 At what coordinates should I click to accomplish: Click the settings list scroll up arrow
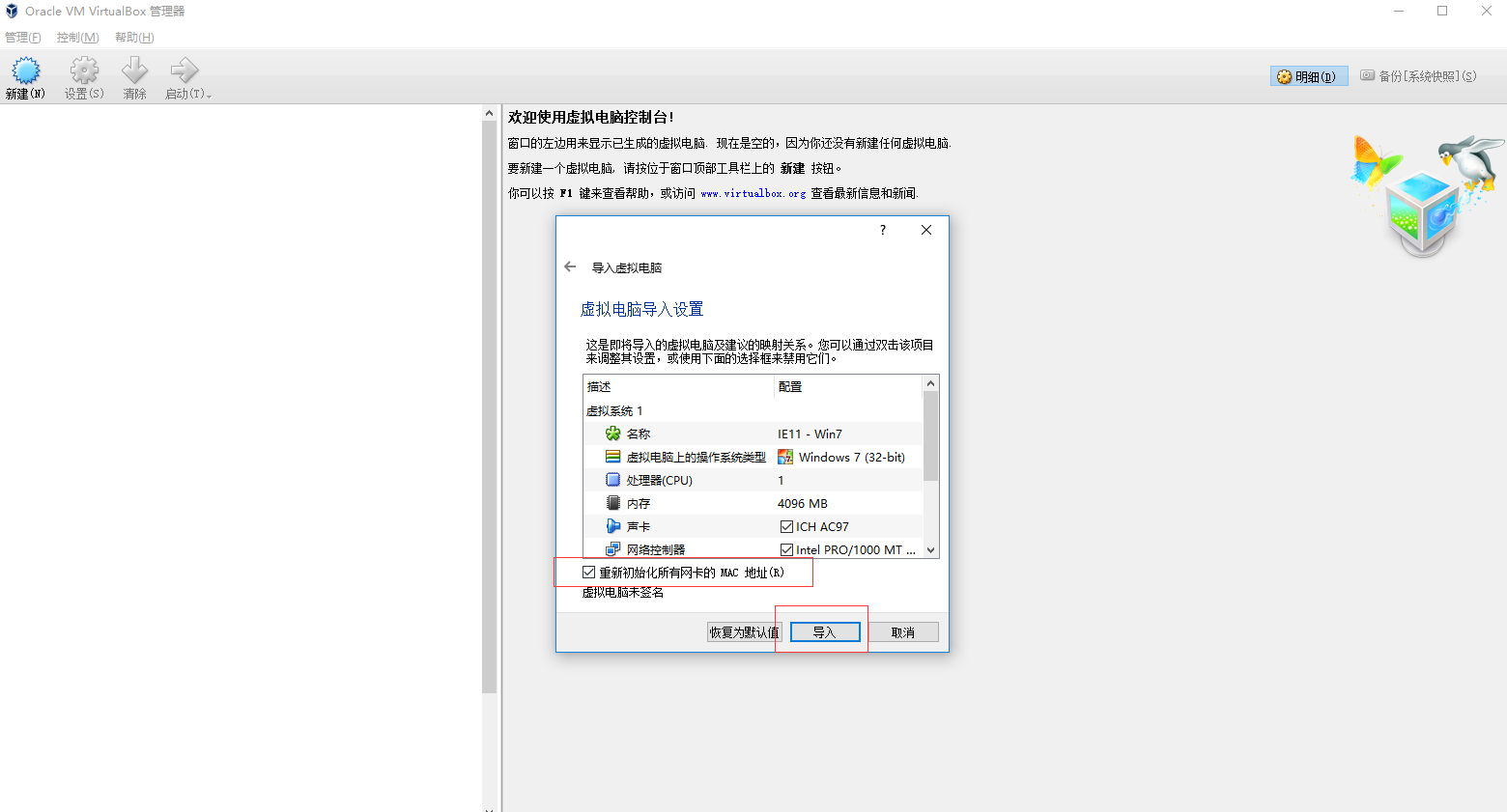pos(931,383)
